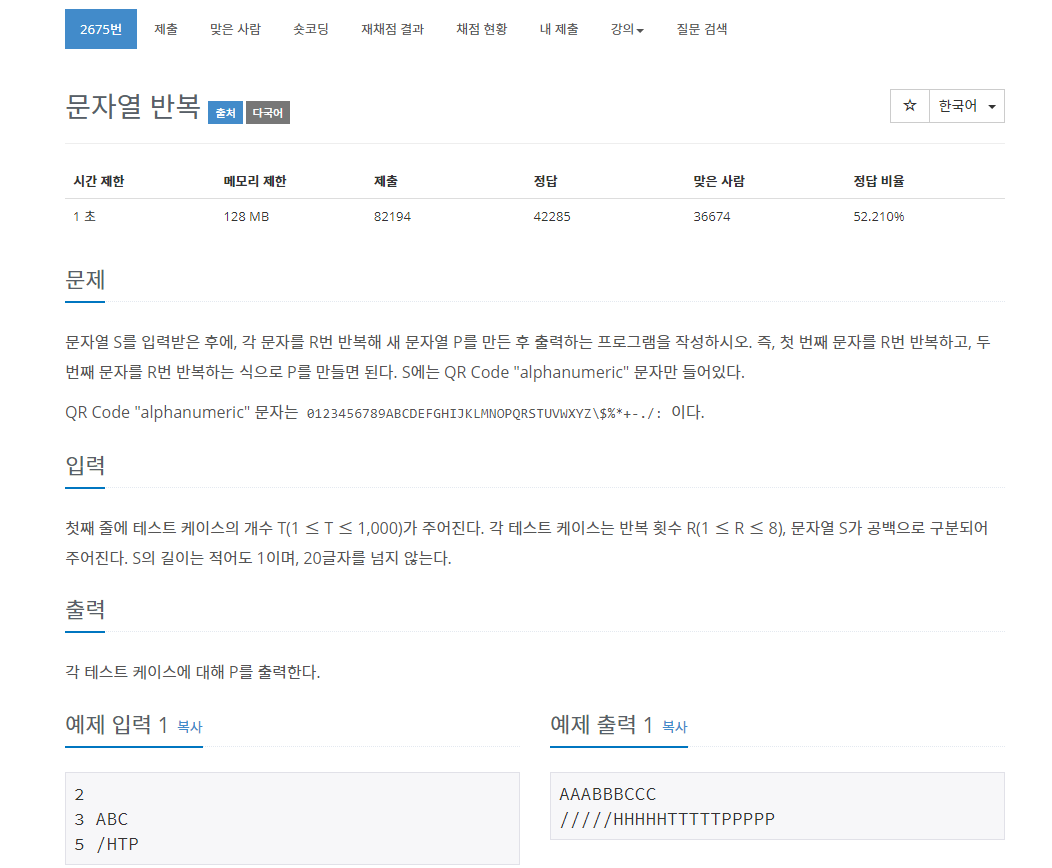The height and width of the screenshot is (868, 1052).
Task: Navigate to 내 제출 section
Action: pos(558,29)
